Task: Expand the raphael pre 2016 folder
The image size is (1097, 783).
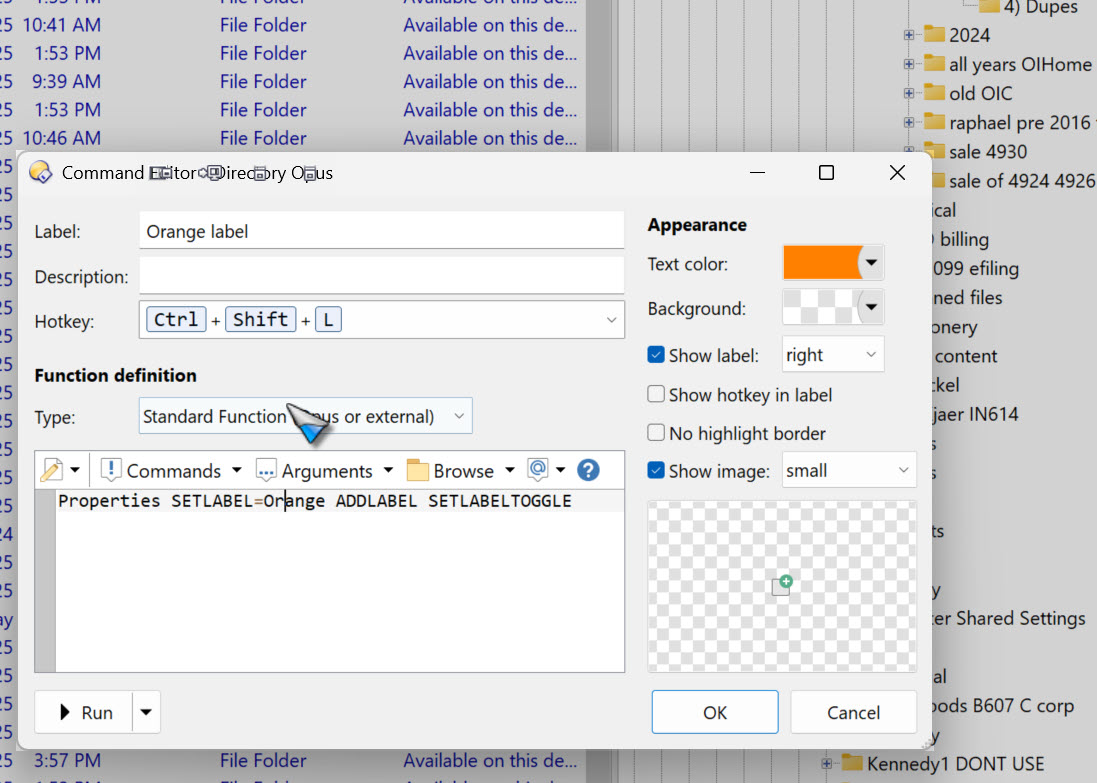Action: (908, 122)
